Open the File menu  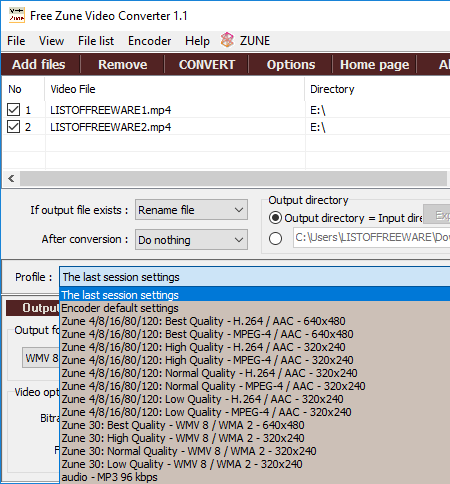(16, 41)
